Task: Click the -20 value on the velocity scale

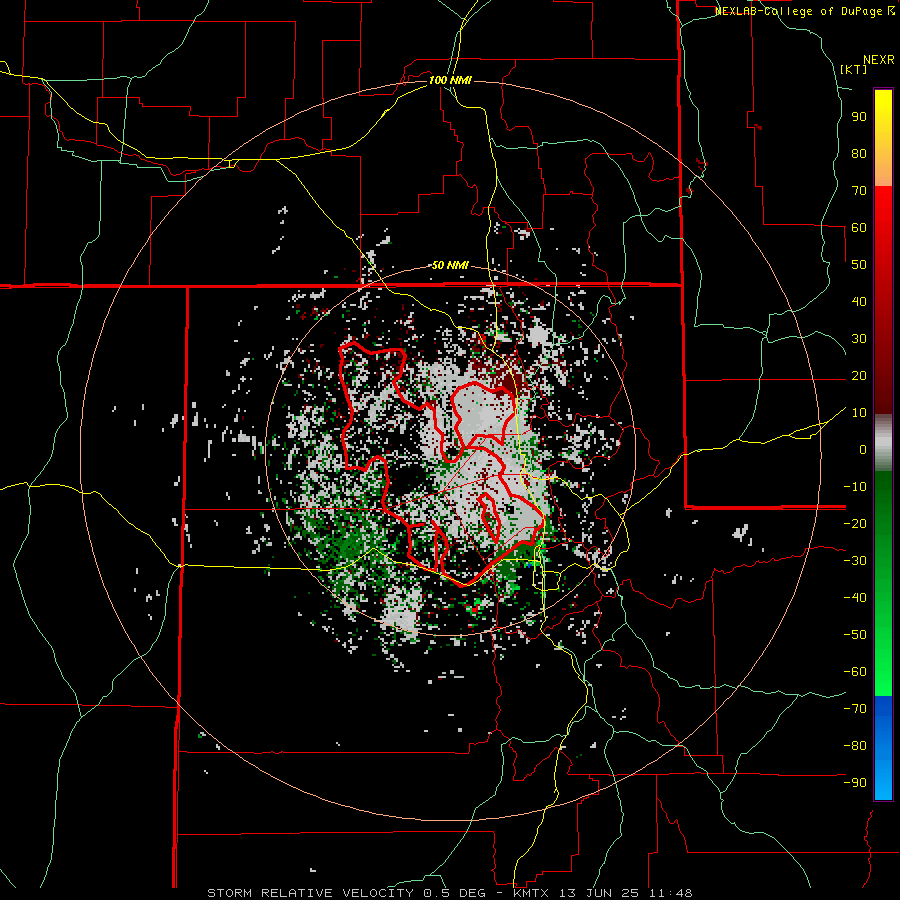Action: coord(855,523)
